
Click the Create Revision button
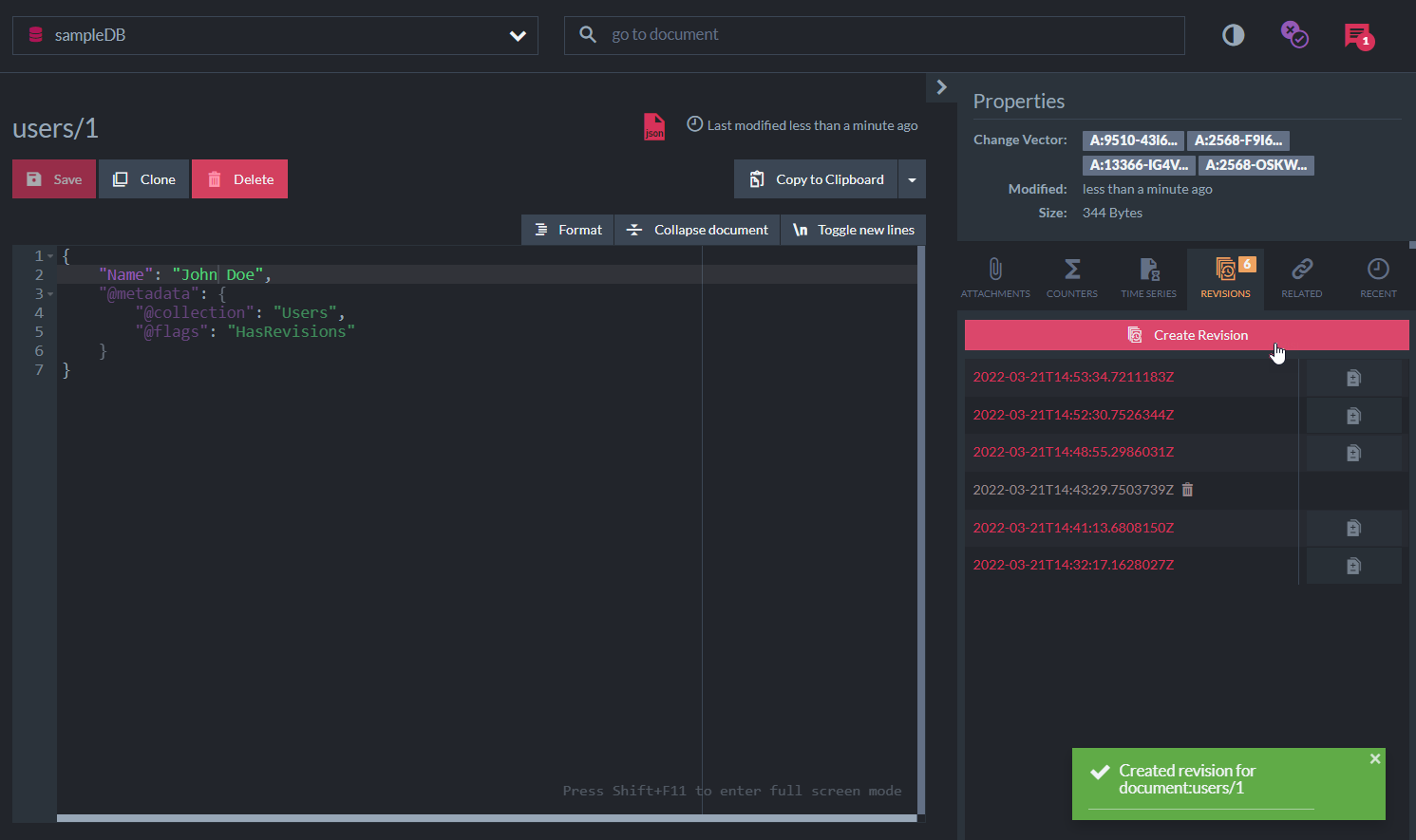1187,335
